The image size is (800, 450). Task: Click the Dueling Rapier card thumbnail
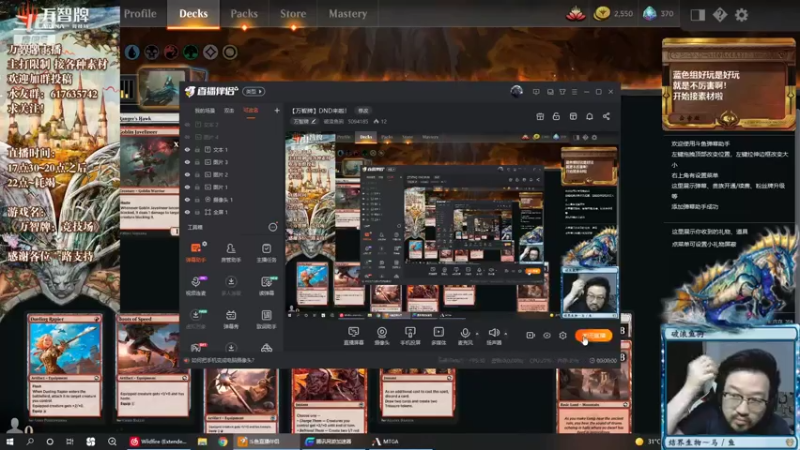pos(64,365)
